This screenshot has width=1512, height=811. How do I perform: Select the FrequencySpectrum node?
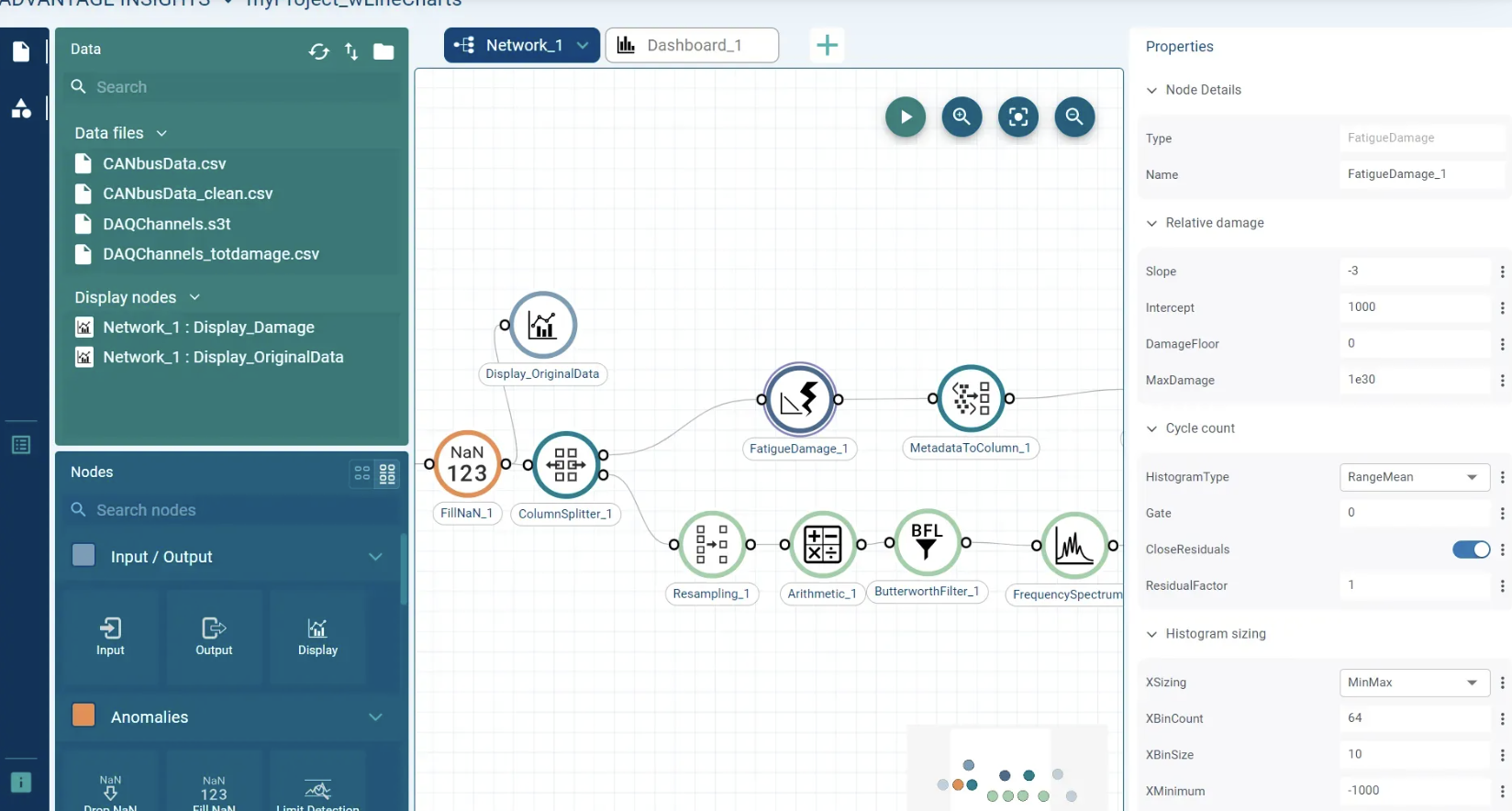1073,545
